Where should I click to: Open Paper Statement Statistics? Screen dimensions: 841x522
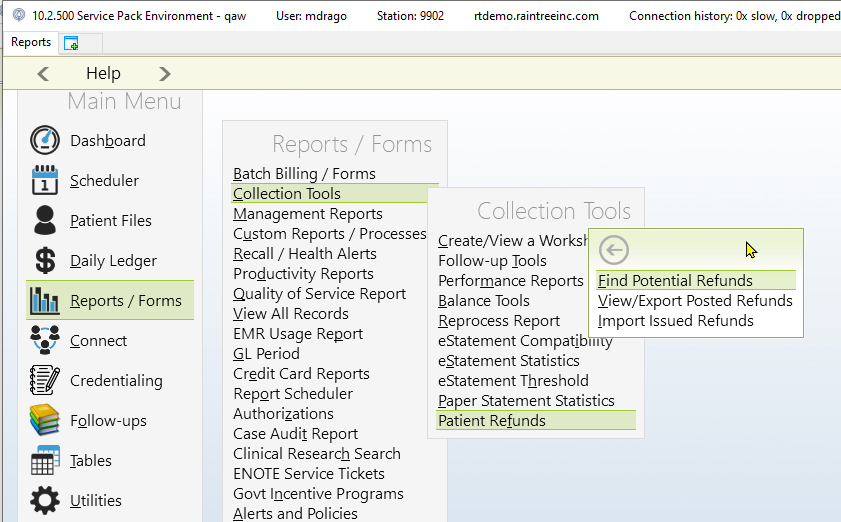click(x=526, y=401)
